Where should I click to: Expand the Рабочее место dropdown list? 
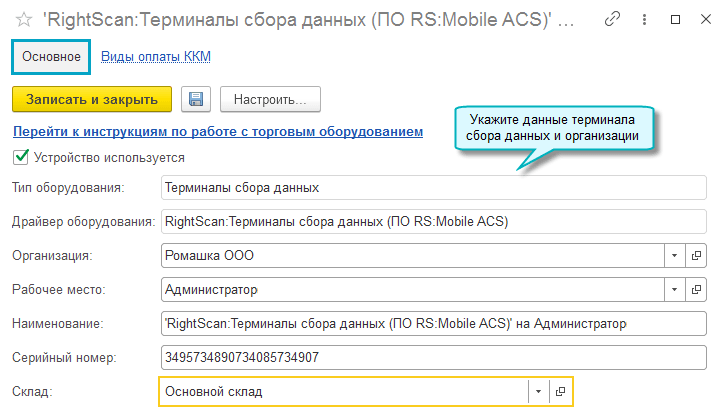click(674, 290)
